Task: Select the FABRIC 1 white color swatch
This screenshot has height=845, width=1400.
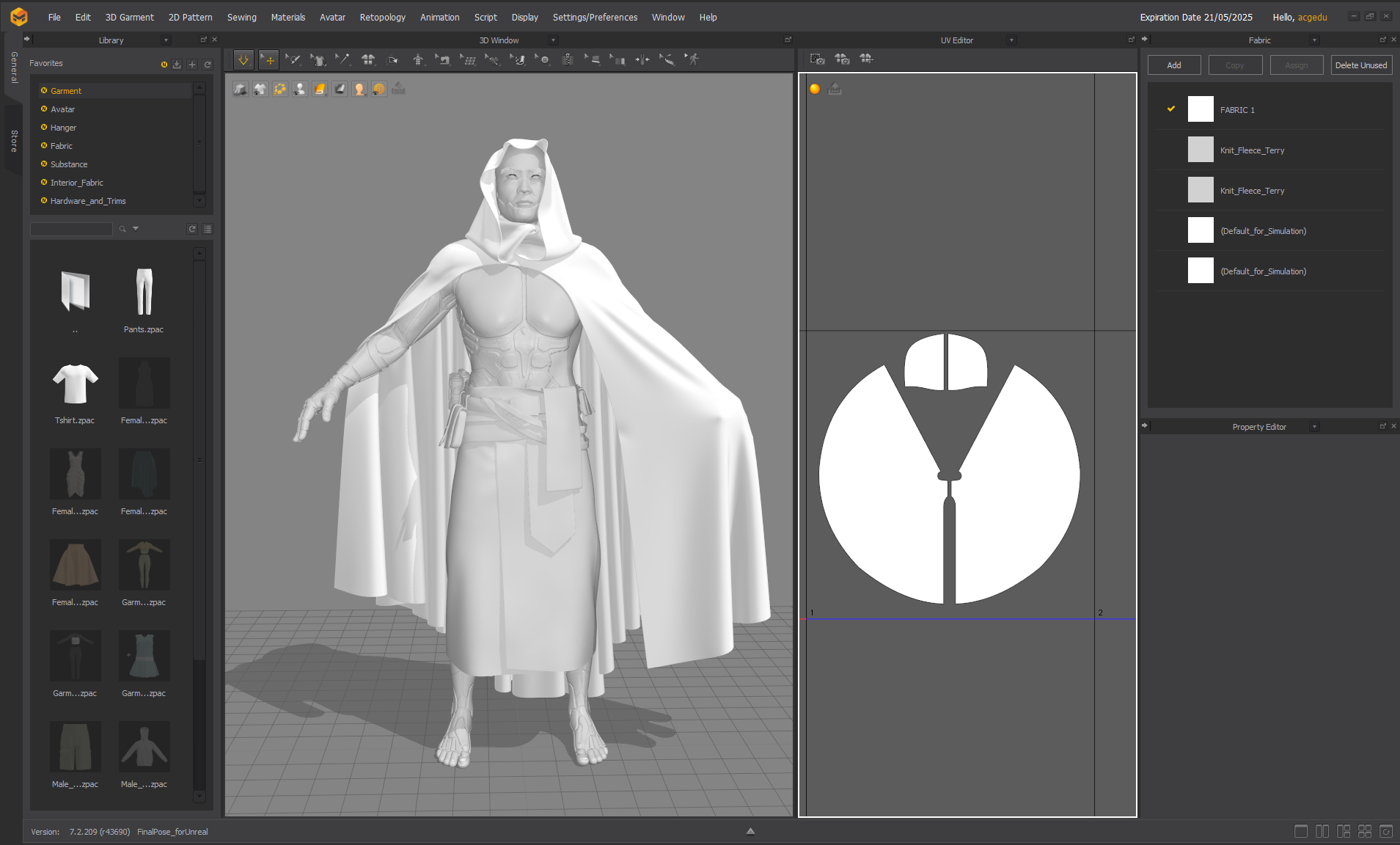Action: click(1201, 109)
